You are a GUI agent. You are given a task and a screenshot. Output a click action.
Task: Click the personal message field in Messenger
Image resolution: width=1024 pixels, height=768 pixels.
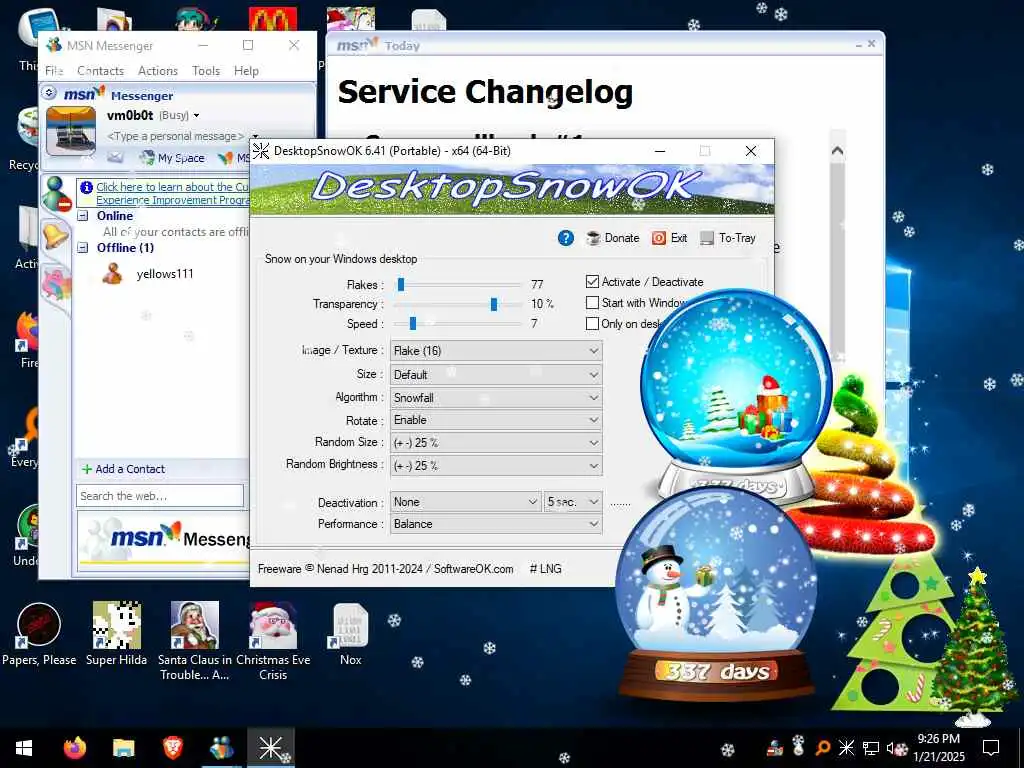(x=175, y=136)
